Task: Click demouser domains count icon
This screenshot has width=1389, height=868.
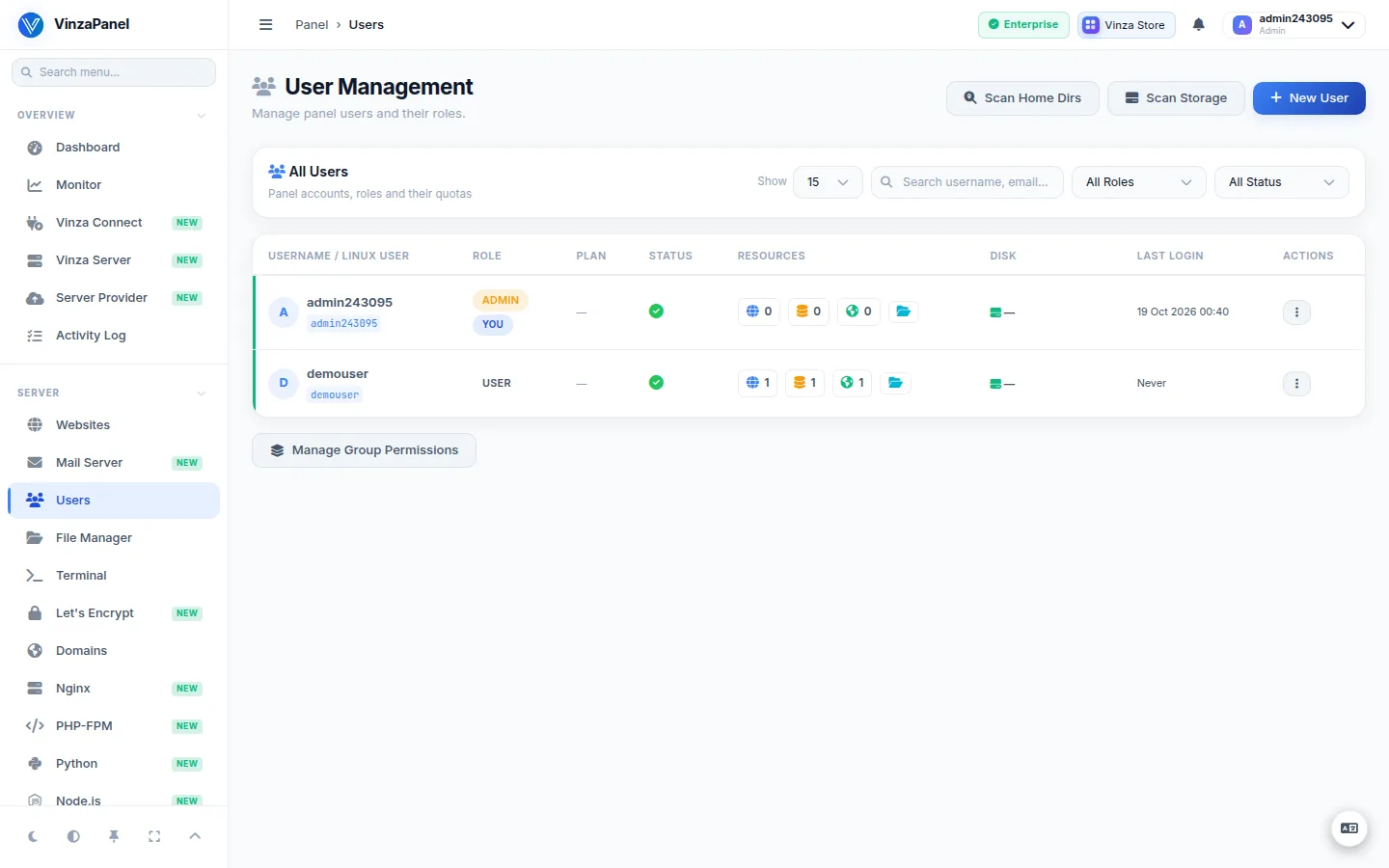Action: (x=852, y=383)
